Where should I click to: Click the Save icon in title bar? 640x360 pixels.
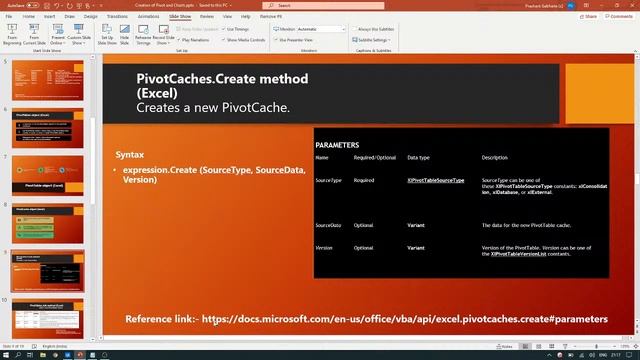[x=47, y=6]
